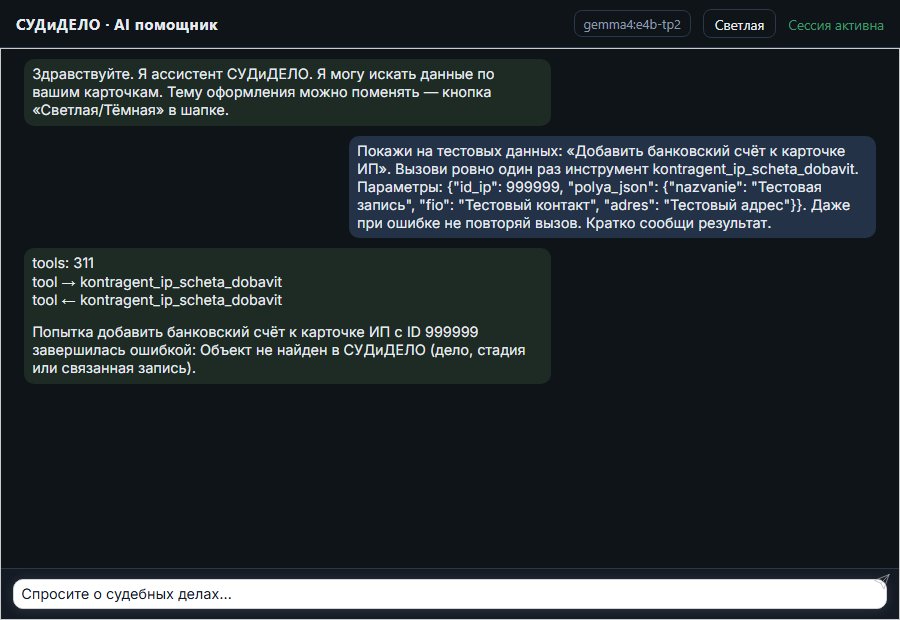The image size is (900, 620).
Task: Click the user request about банковский счёт
Action: pos(612,187)
